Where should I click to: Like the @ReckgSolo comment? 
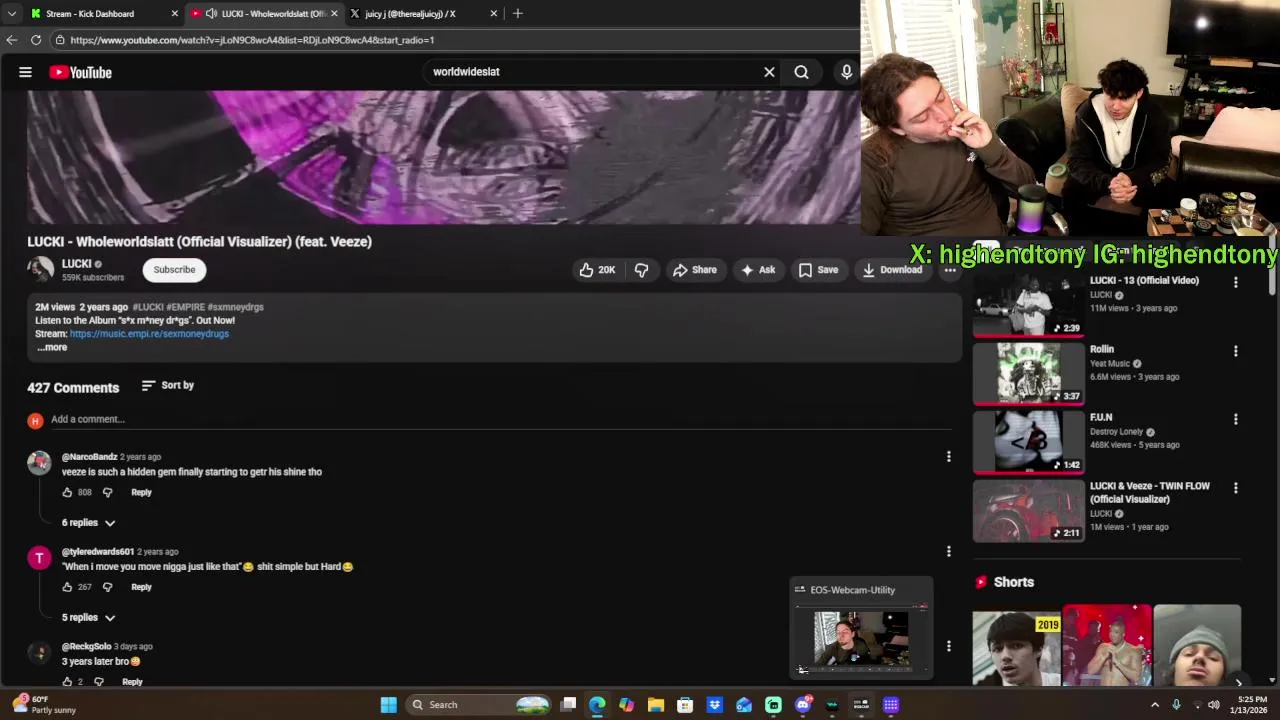[x=67, y=682]
